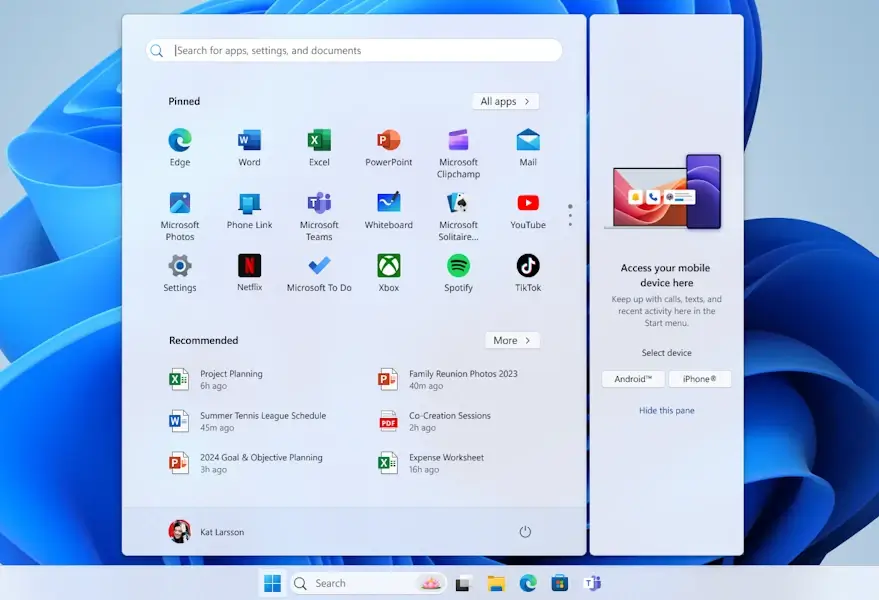
Task: Click the Hide this pane link
Action: click(667, 410)
